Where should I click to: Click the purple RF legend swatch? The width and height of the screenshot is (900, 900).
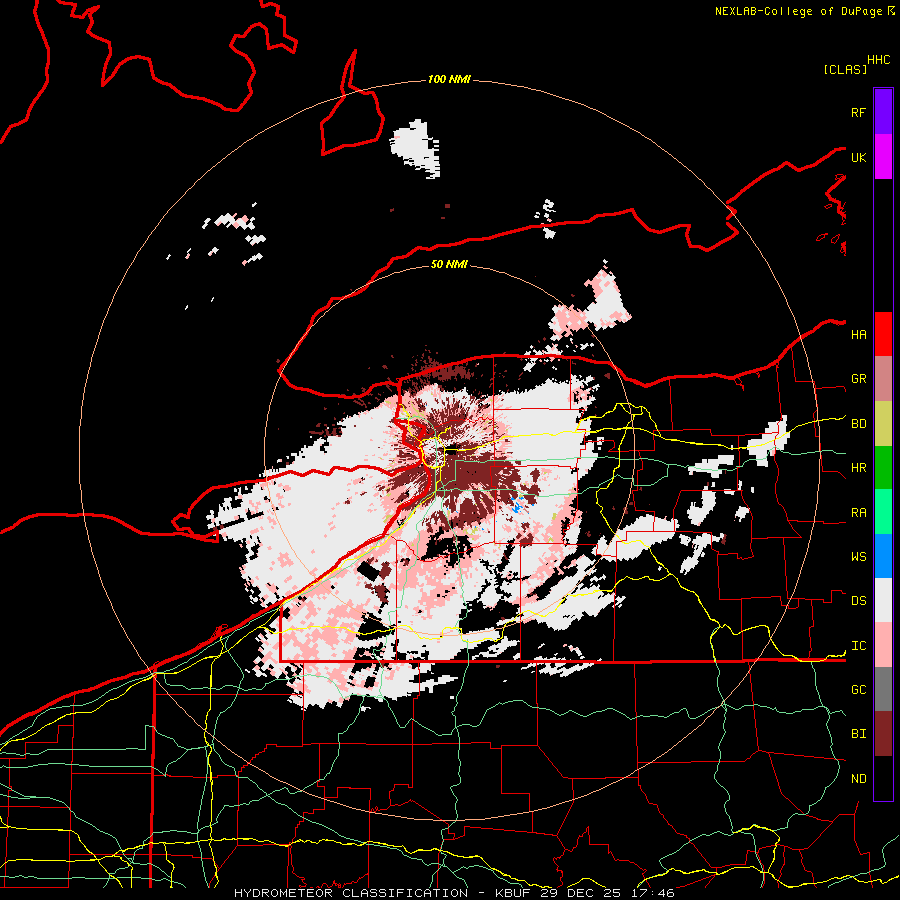[x=883, y=111]
